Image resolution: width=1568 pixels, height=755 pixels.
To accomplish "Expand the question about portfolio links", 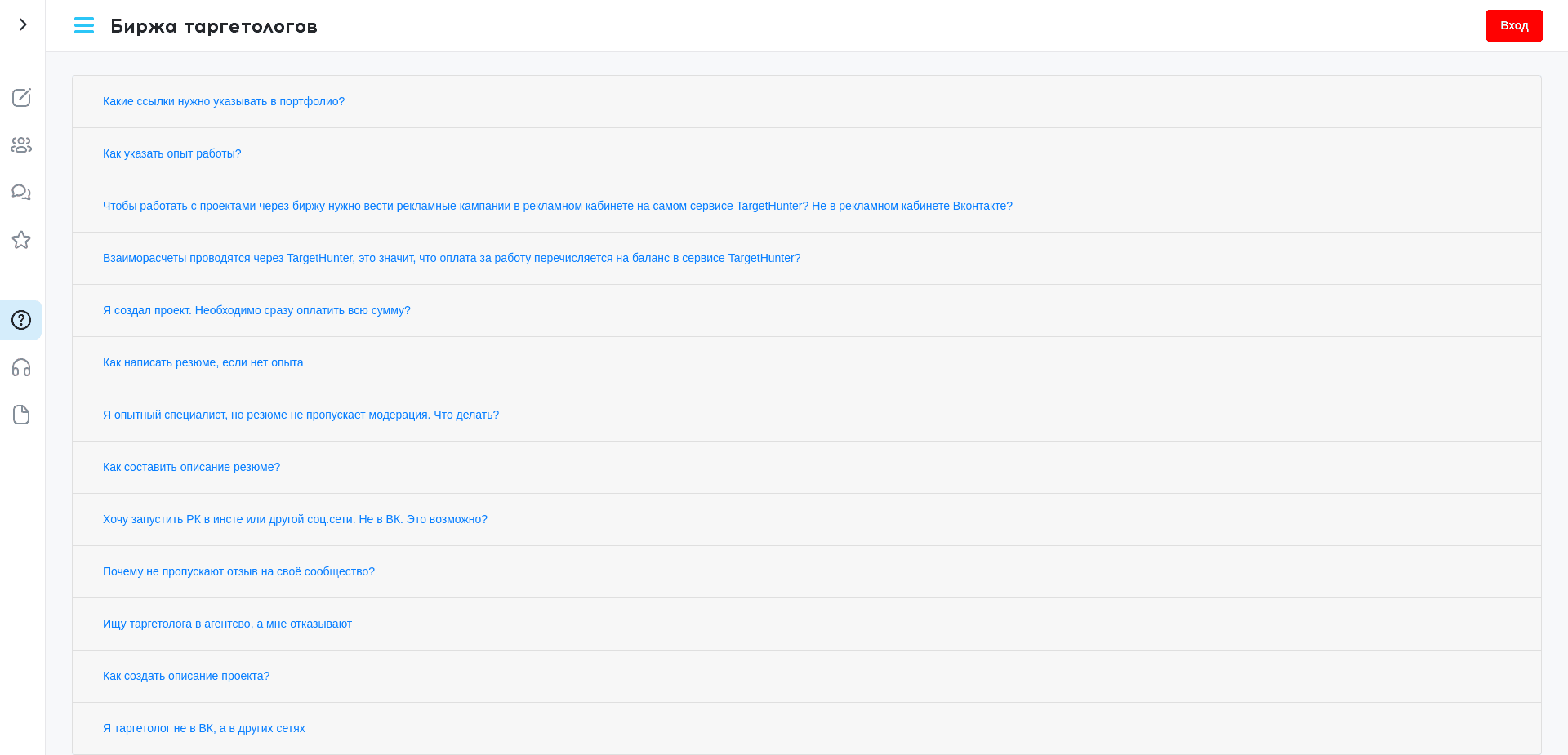I will click(224, 101).
